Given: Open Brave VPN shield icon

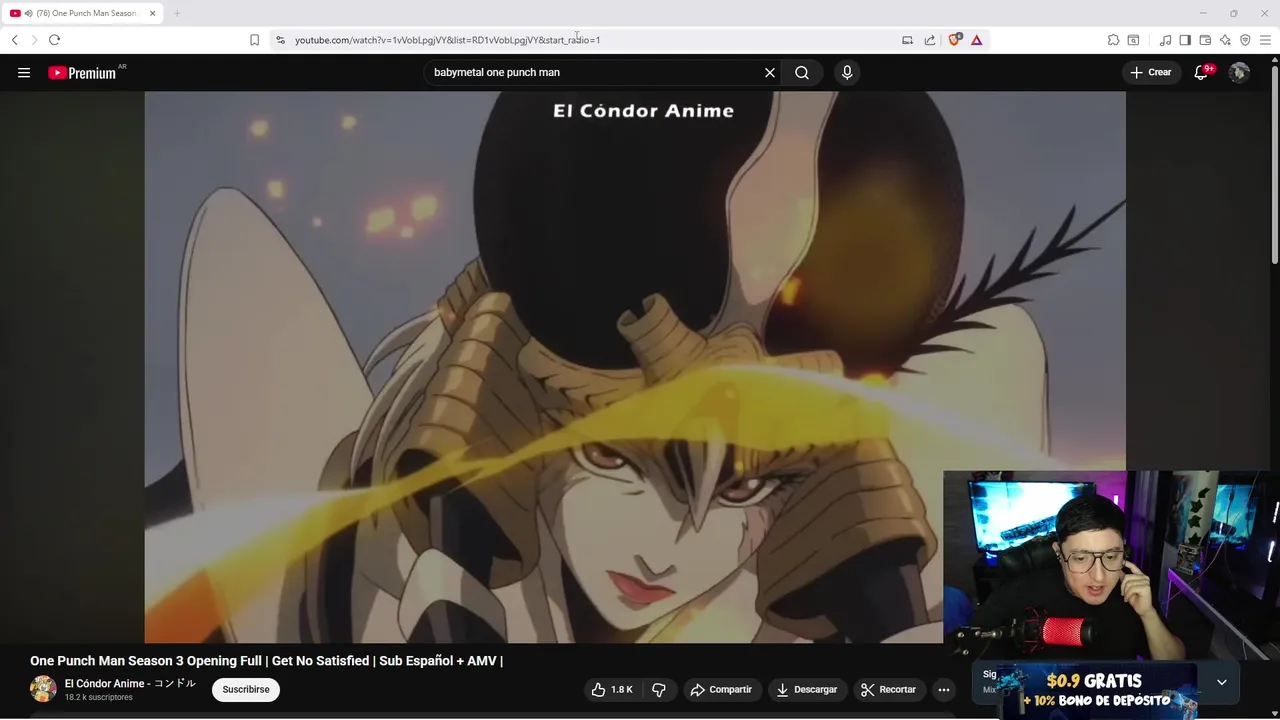Looking at the screenshot, I should [x=1245, y=40].
